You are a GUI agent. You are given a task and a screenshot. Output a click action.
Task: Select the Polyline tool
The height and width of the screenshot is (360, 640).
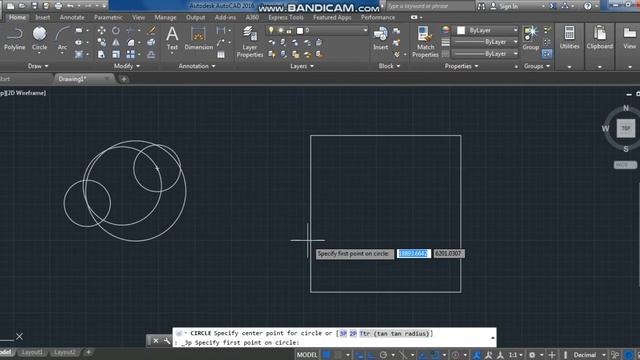click(14, 39)
